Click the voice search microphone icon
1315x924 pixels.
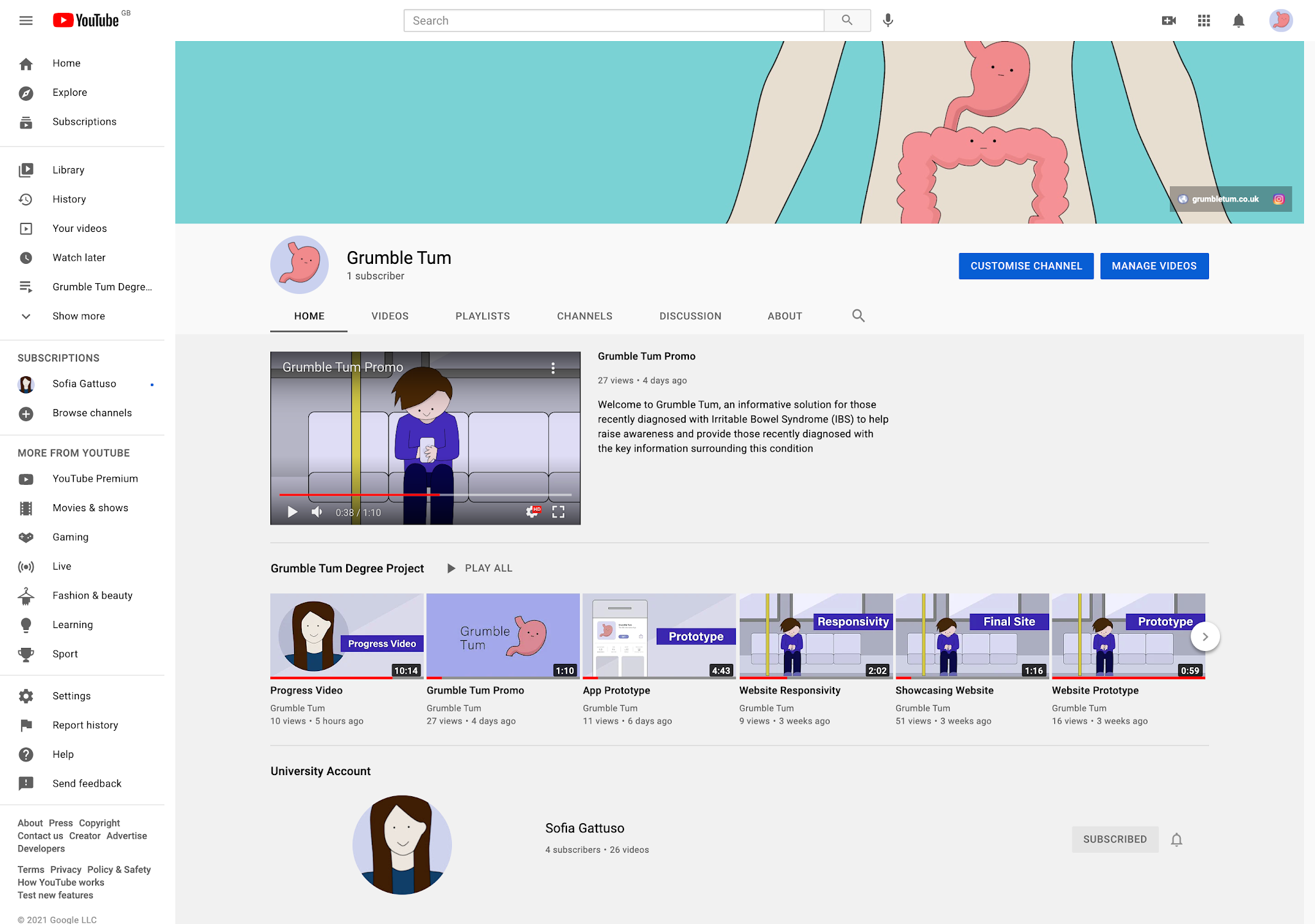(x=888, y=21)
